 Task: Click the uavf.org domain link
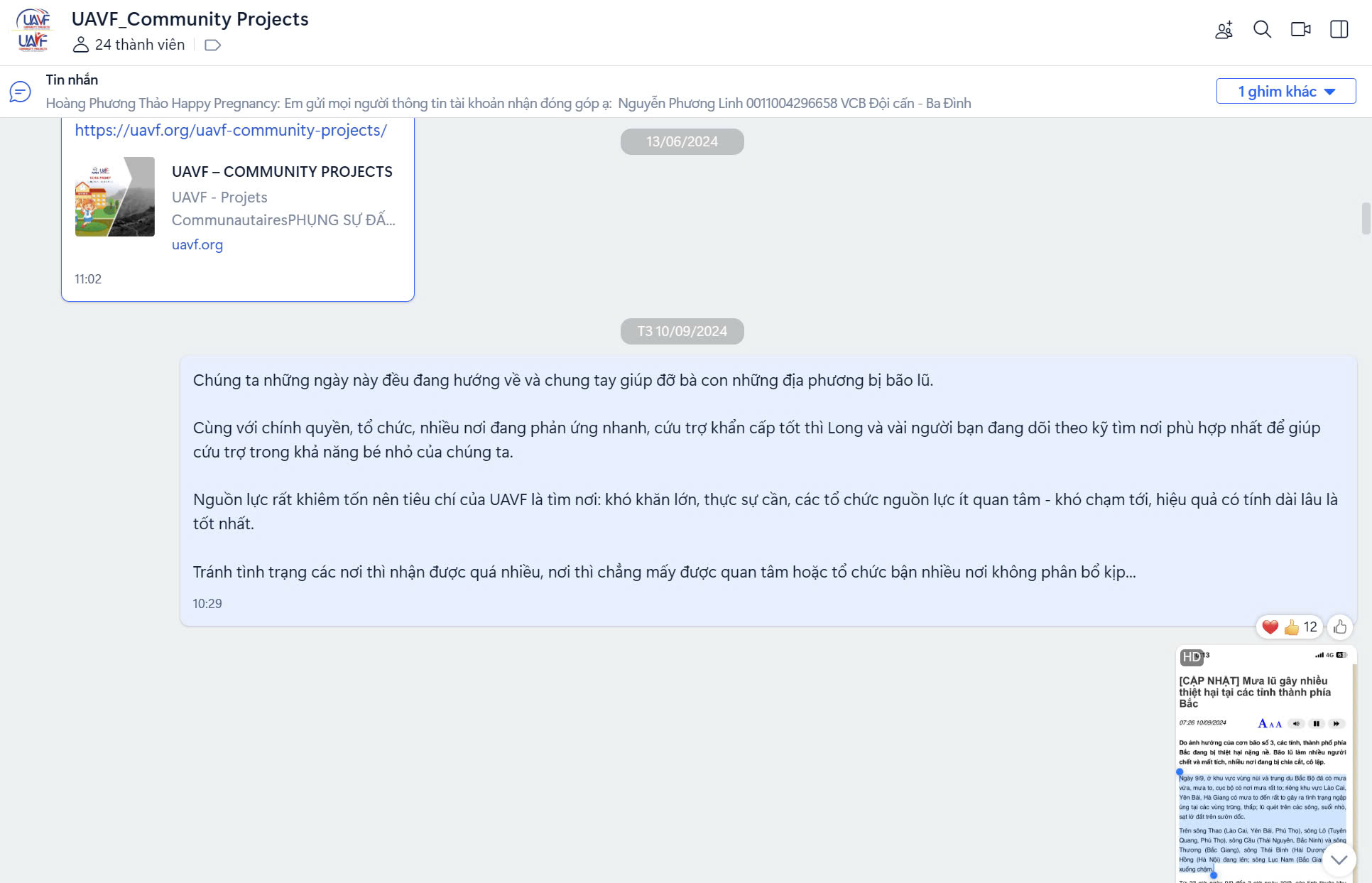coord(197,244)
